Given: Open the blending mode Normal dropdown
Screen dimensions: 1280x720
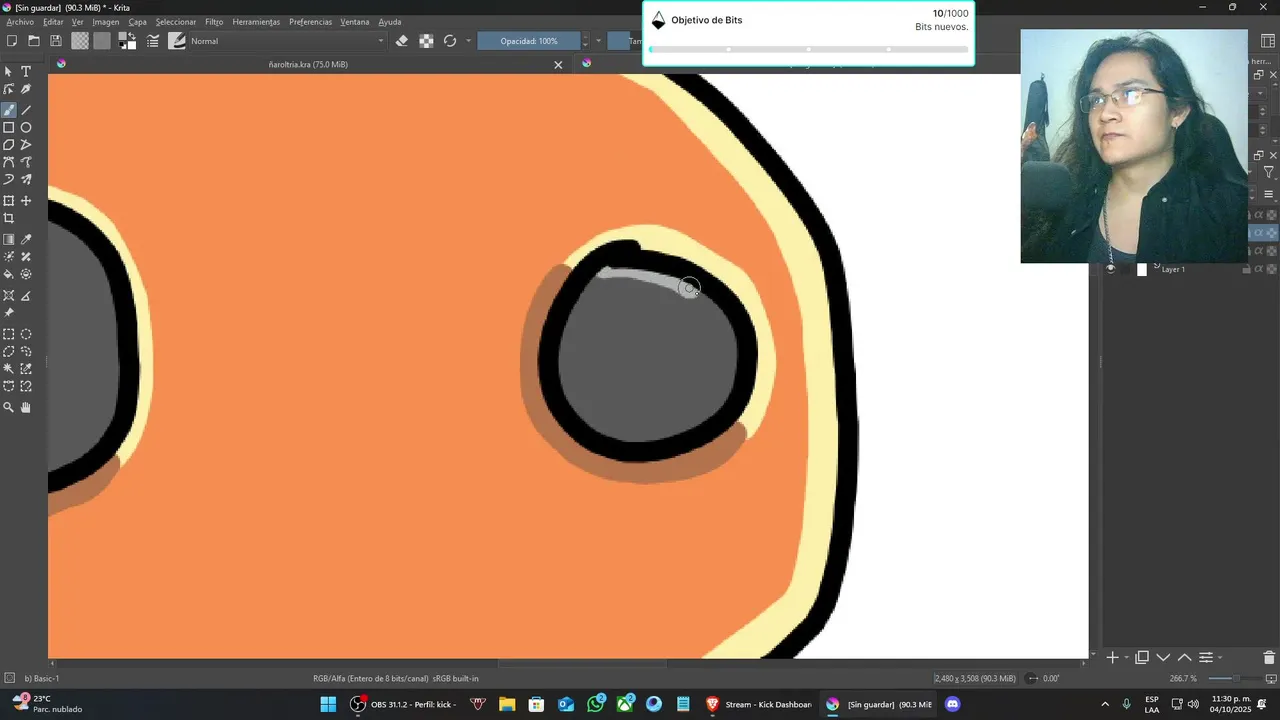Looking at the screenshot, I should click(x=288, y=41).
